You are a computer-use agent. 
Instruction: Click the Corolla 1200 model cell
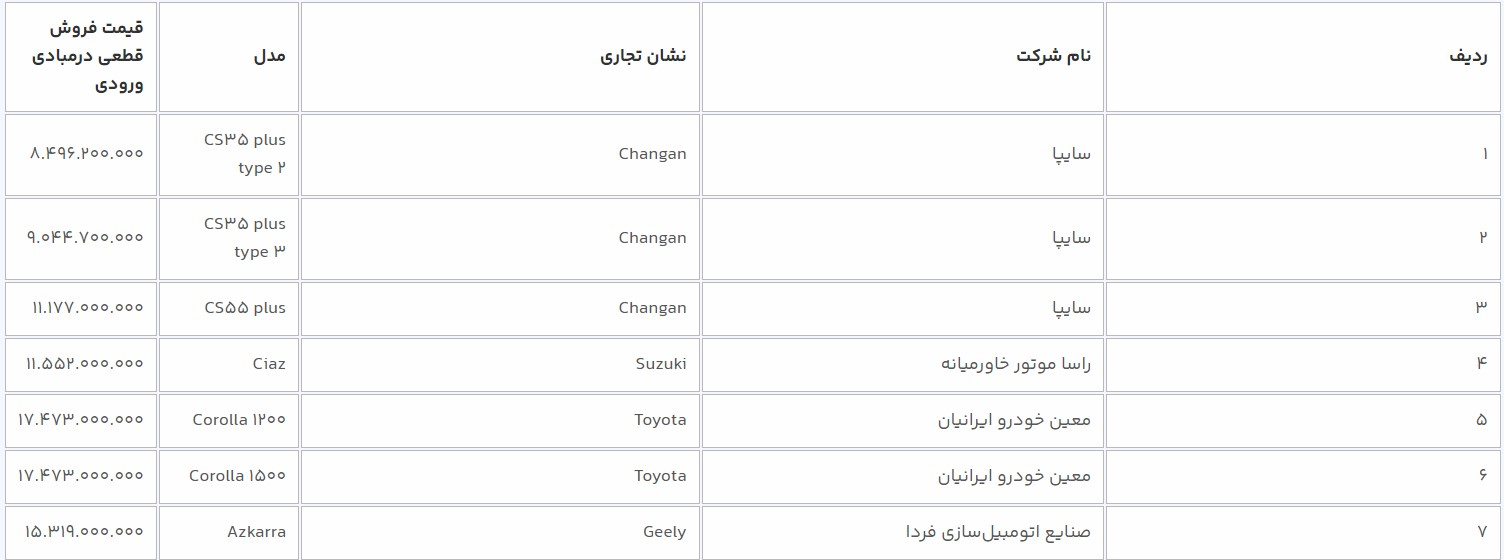point(239,419)
